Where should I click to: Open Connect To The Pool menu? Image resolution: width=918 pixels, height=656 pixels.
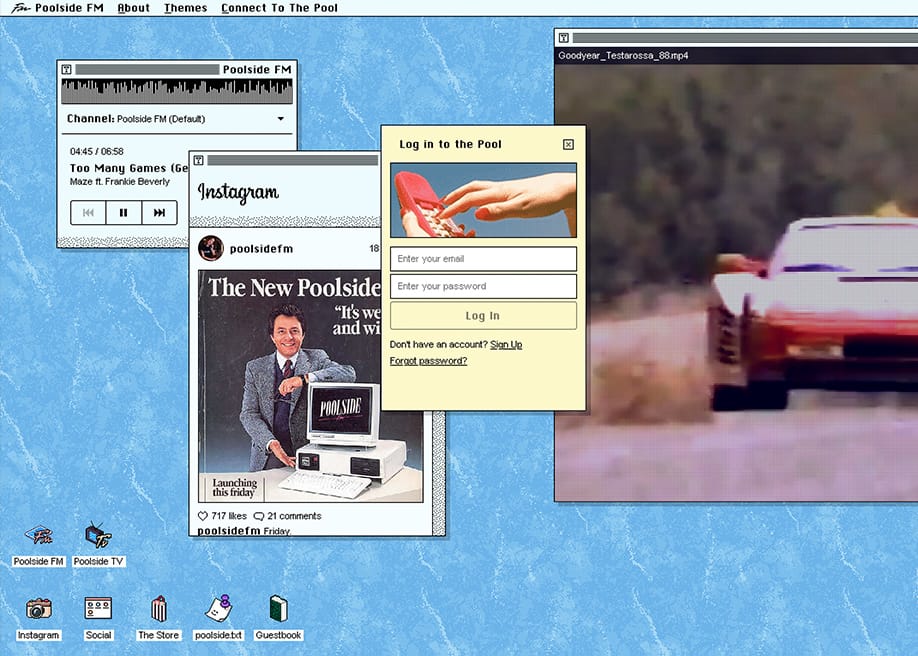click(279, 8)
